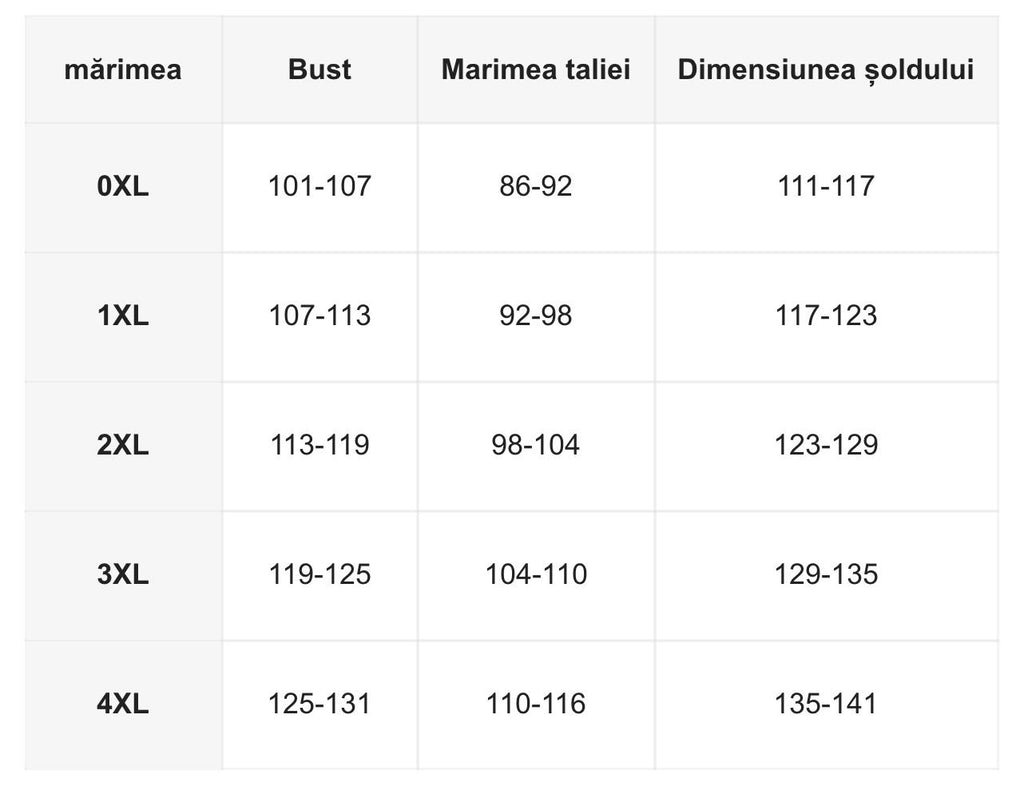Click the 104-110 waist cell
This screenshot has width=1024, height=794.
[536, 575]
